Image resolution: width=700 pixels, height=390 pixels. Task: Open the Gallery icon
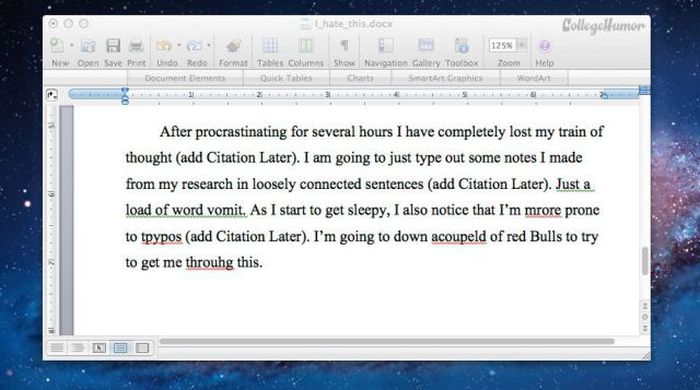pos(426,45)
